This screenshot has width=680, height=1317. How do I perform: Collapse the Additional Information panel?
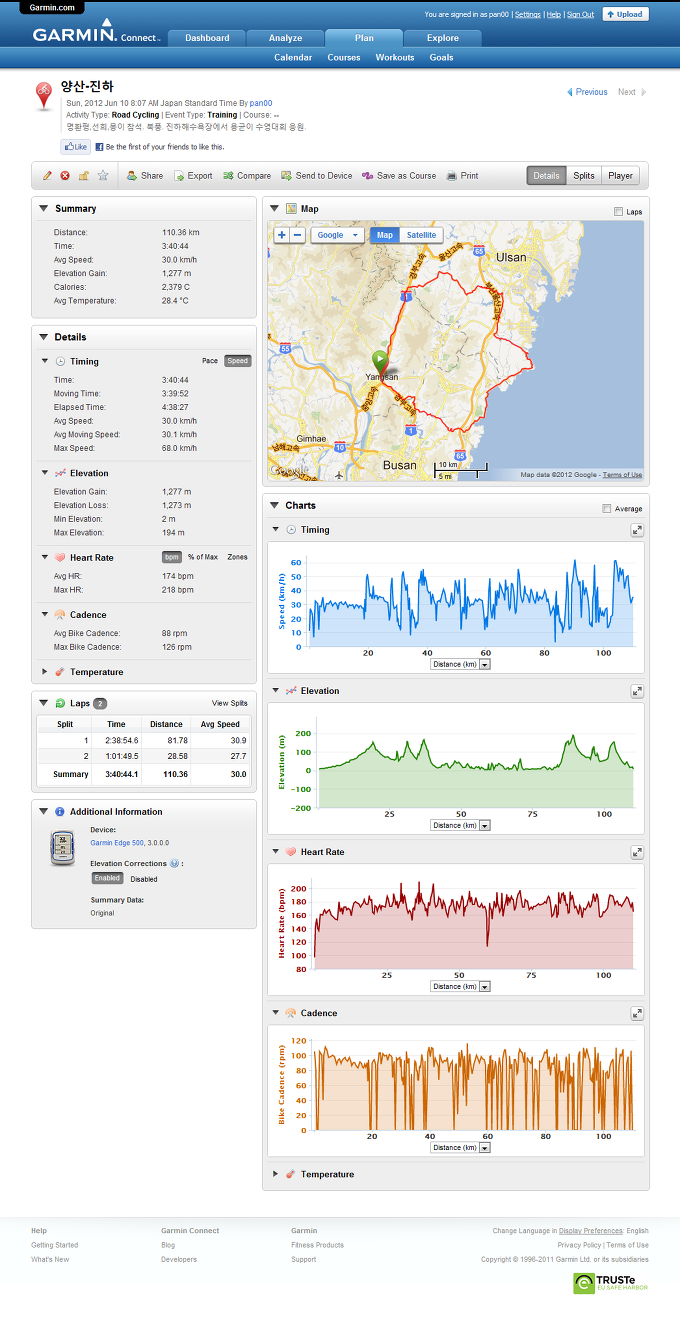[x=43, y=811]
